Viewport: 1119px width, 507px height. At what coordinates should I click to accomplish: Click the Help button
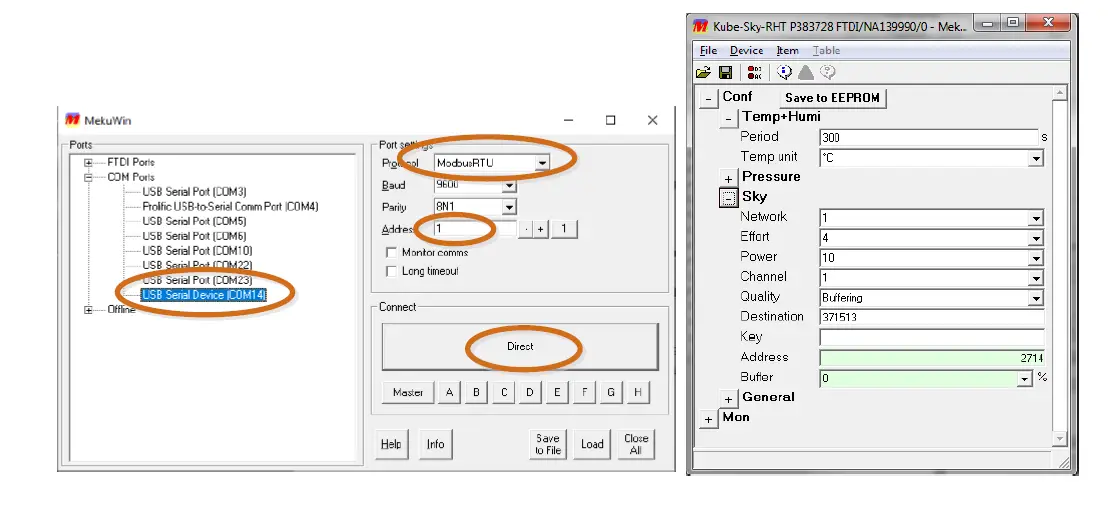[390, 444]
